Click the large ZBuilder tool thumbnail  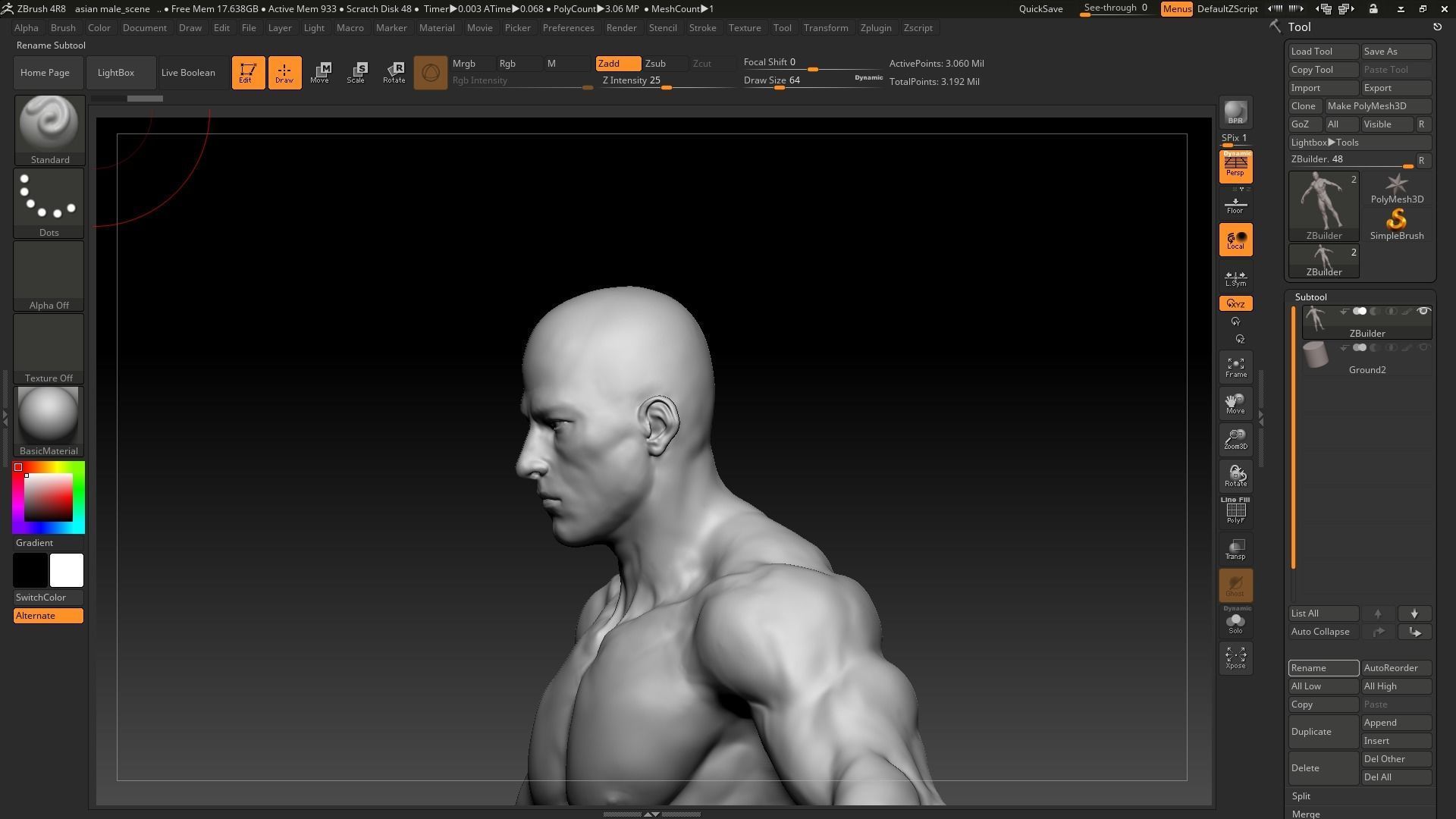point(1324,206)
